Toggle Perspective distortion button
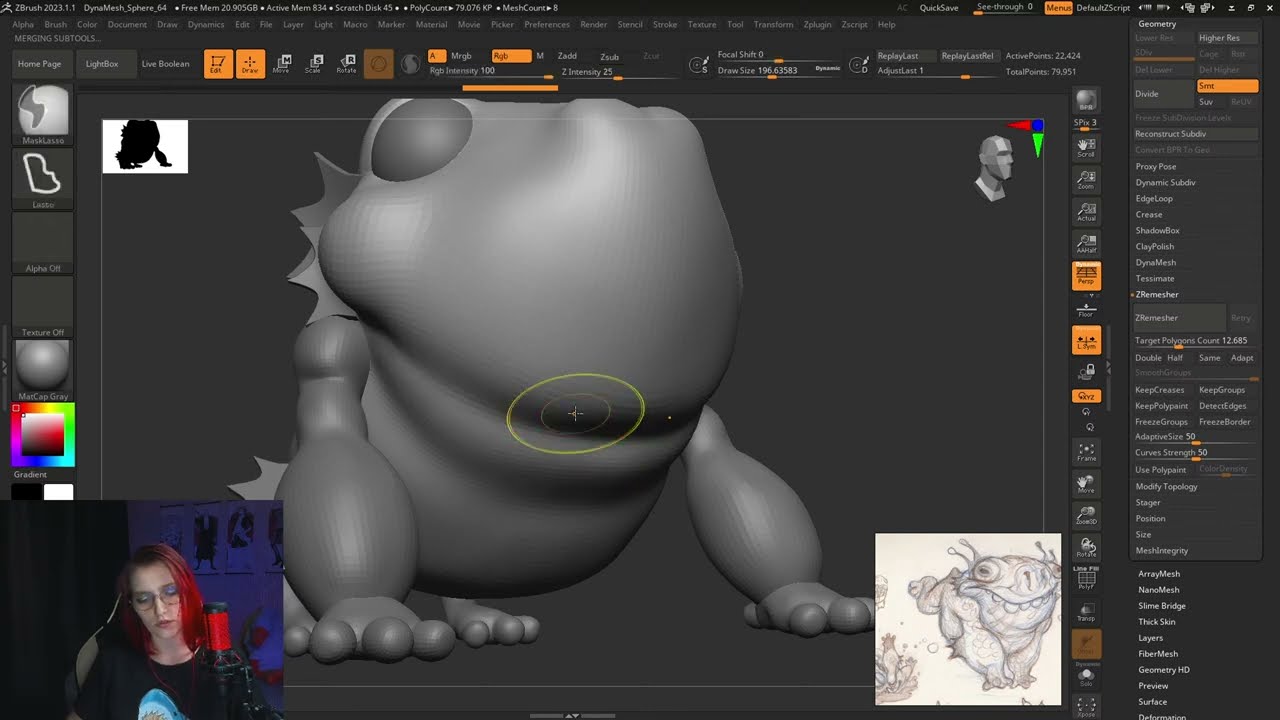The image size is (1280, 720). pos(1086,275)
